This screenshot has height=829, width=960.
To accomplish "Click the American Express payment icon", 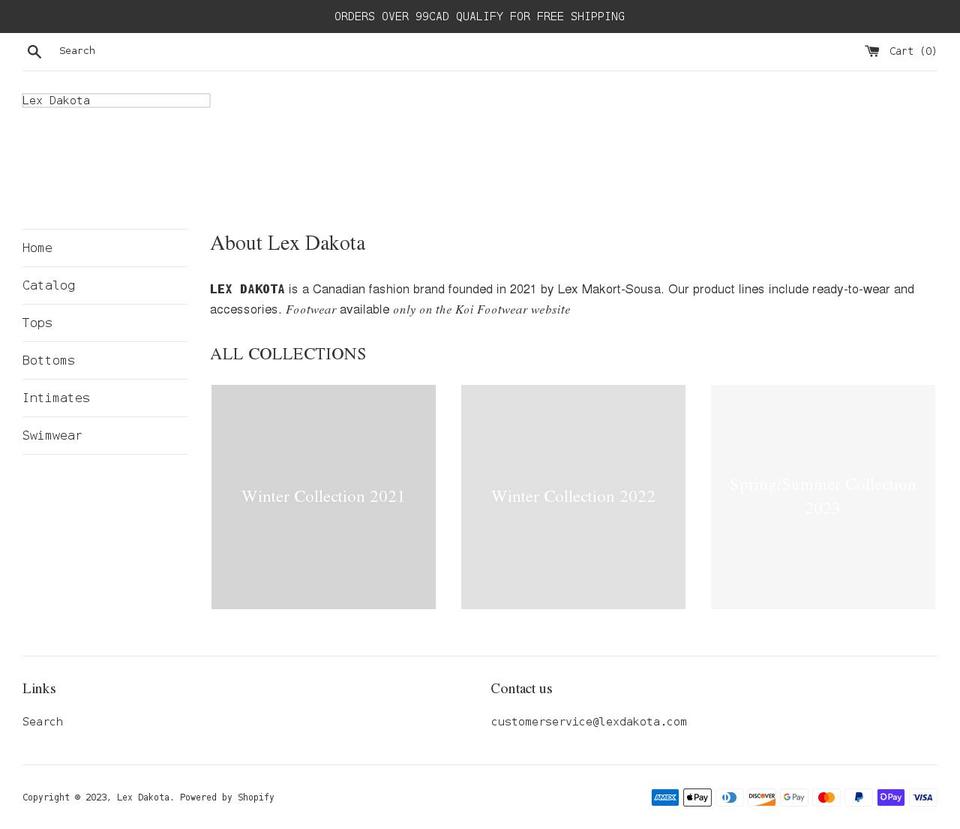I will coord(665,797).
